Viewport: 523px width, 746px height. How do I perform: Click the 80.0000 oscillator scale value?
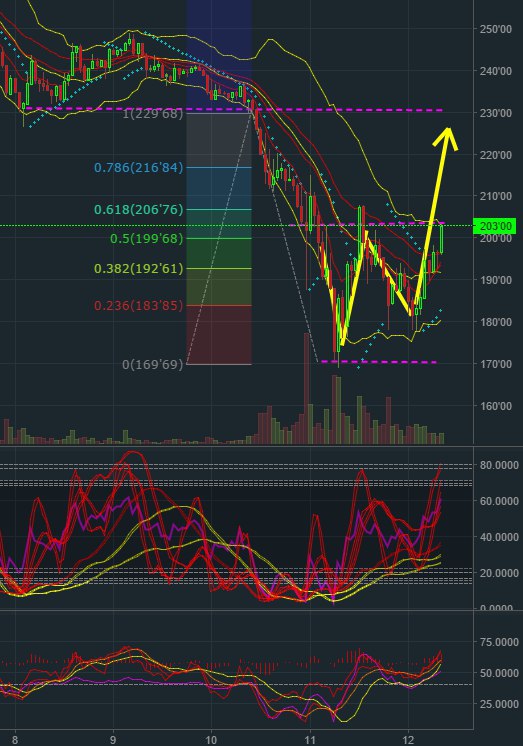pyautogui.click(x=499, y=465)
